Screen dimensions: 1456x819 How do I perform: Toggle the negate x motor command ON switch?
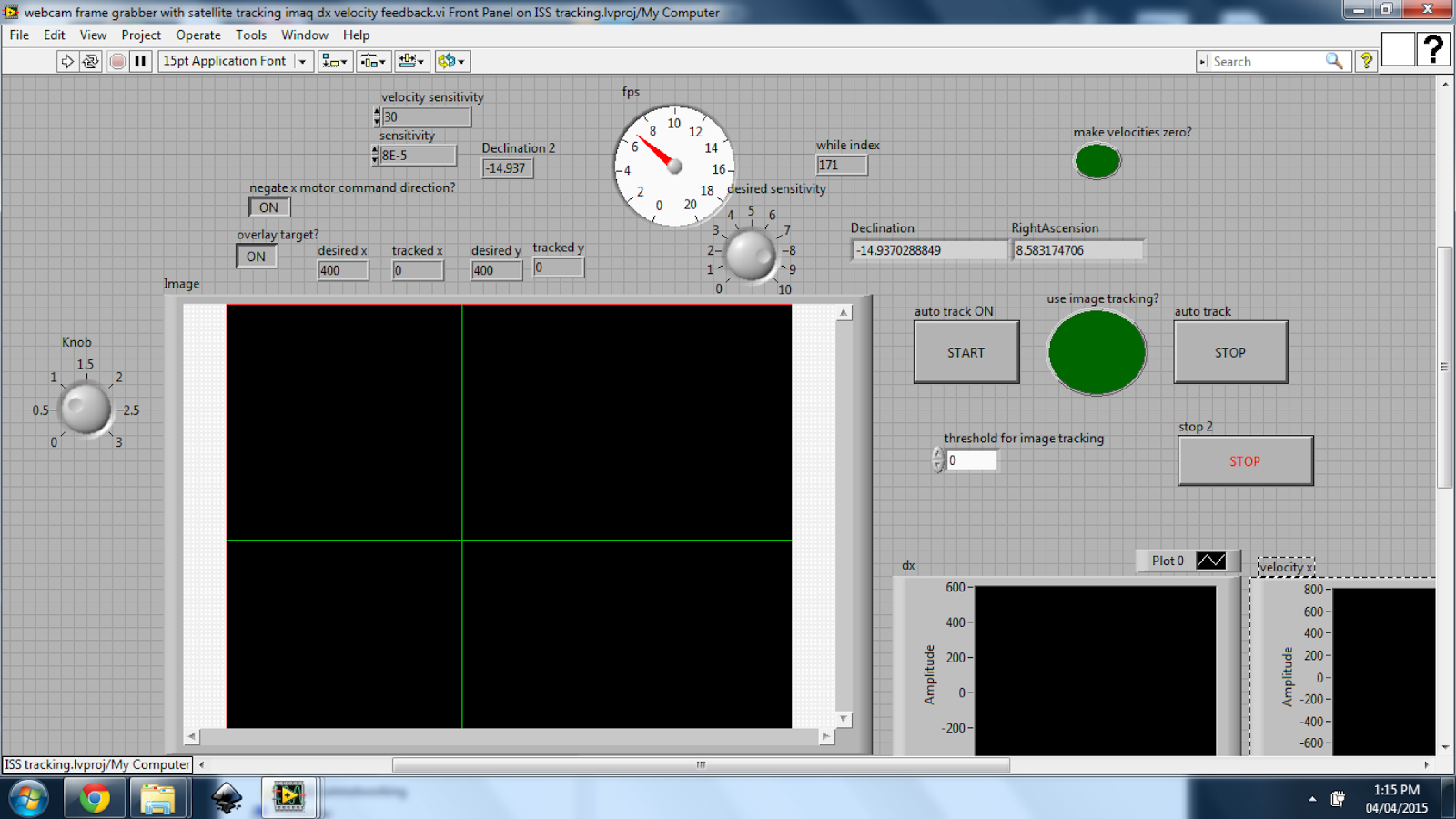pos(269,207)
